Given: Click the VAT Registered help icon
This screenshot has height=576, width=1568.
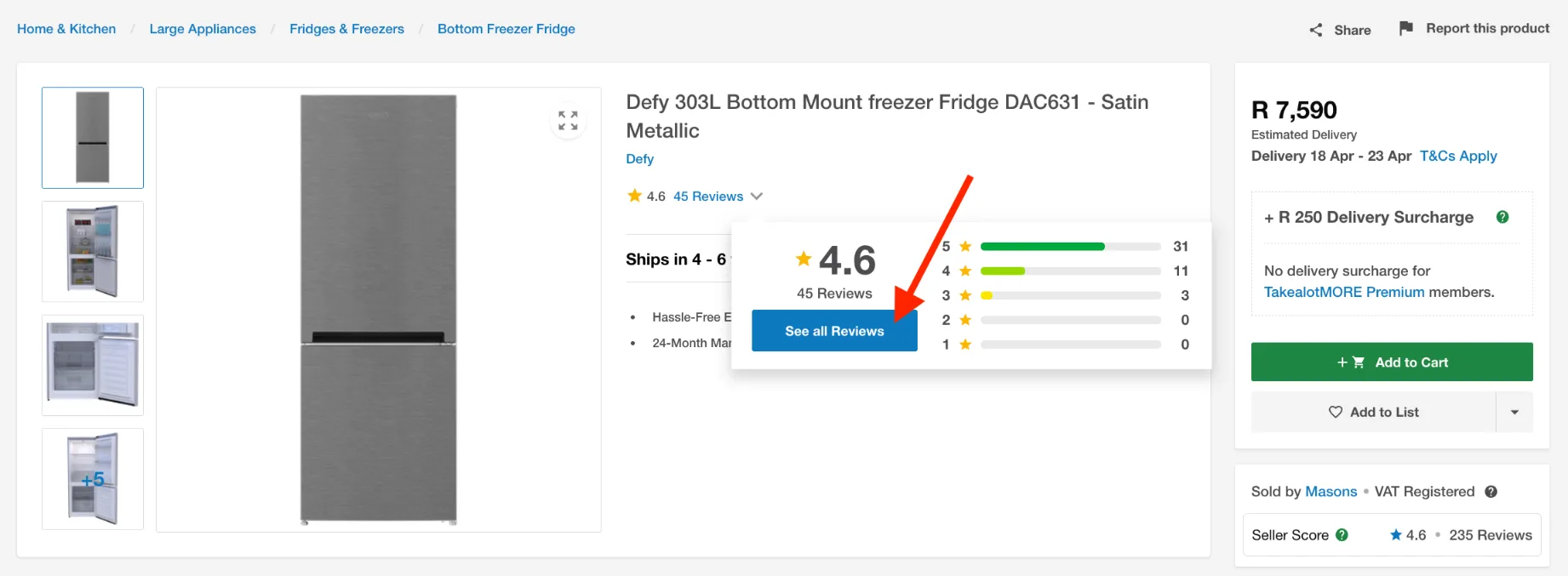Looking at the screenshot, I should (1491, 492).
